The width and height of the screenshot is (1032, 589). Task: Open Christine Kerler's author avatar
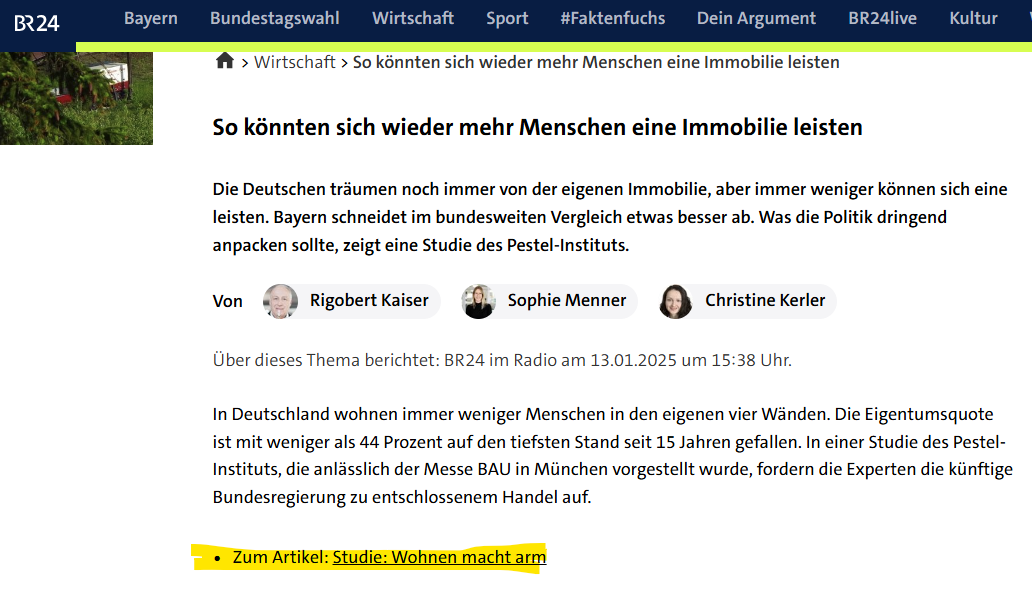676,301
